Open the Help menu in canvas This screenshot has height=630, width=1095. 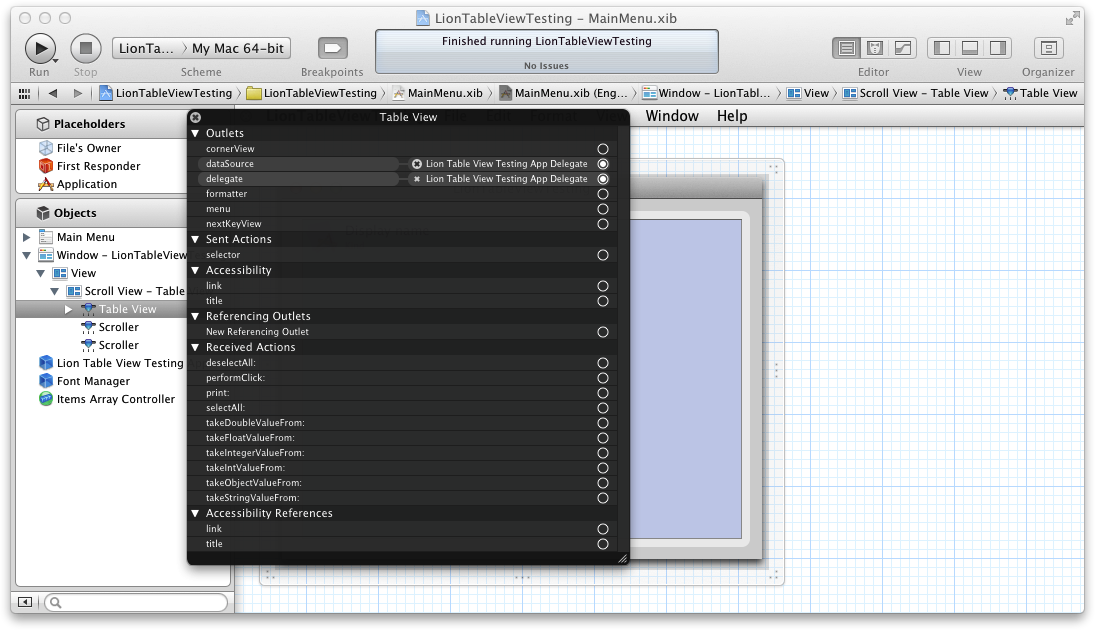[x=732, y=116]
